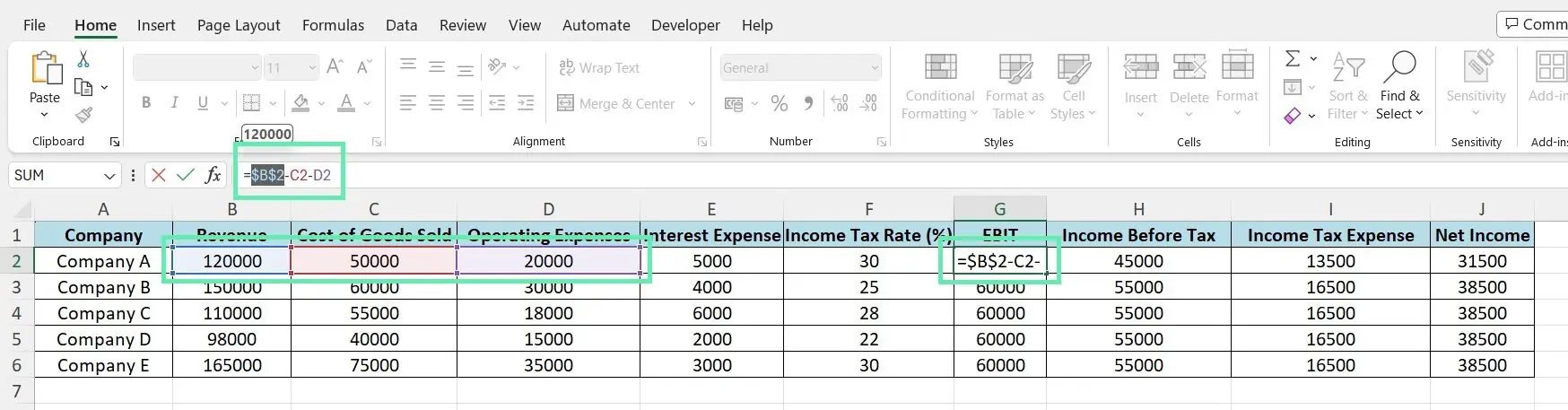Open the Home tab

click(95, 25)
